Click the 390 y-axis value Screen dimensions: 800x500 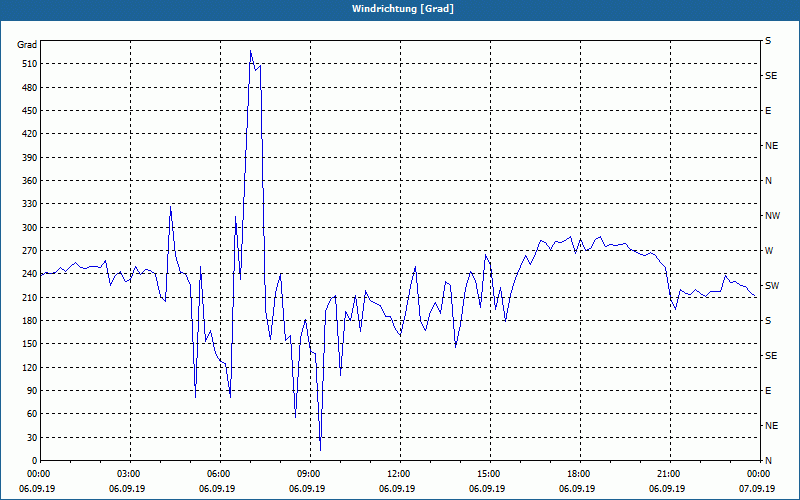pos(30,157)
